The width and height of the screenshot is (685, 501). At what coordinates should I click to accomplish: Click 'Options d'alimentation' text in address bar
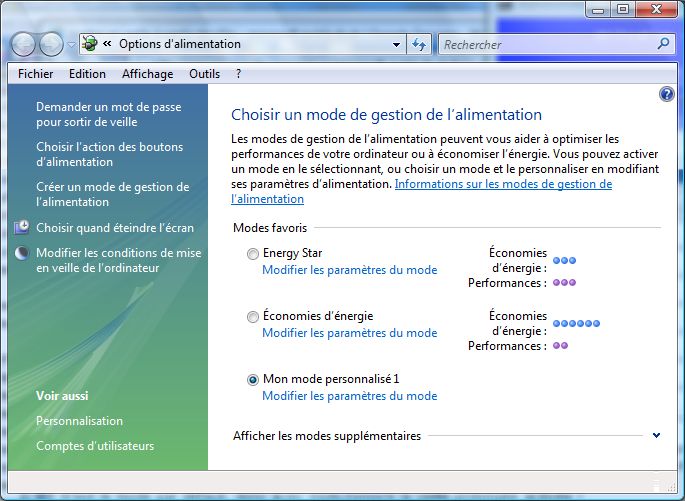[180, 44]
